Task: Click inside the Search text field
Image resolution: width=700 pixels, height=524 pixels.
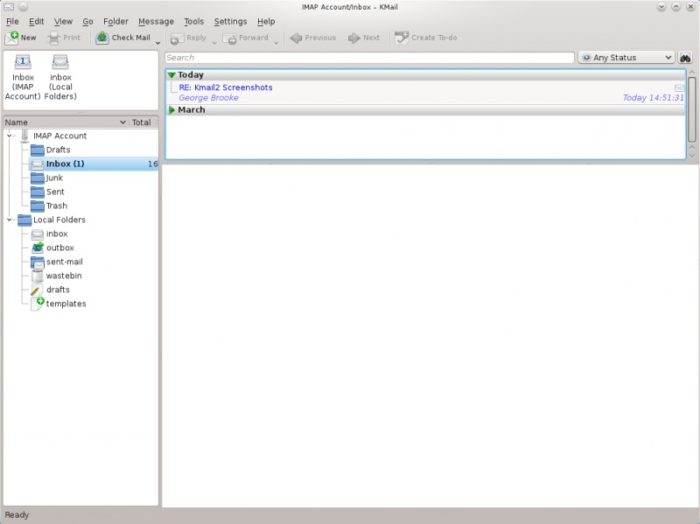Action: coord(368,58)
